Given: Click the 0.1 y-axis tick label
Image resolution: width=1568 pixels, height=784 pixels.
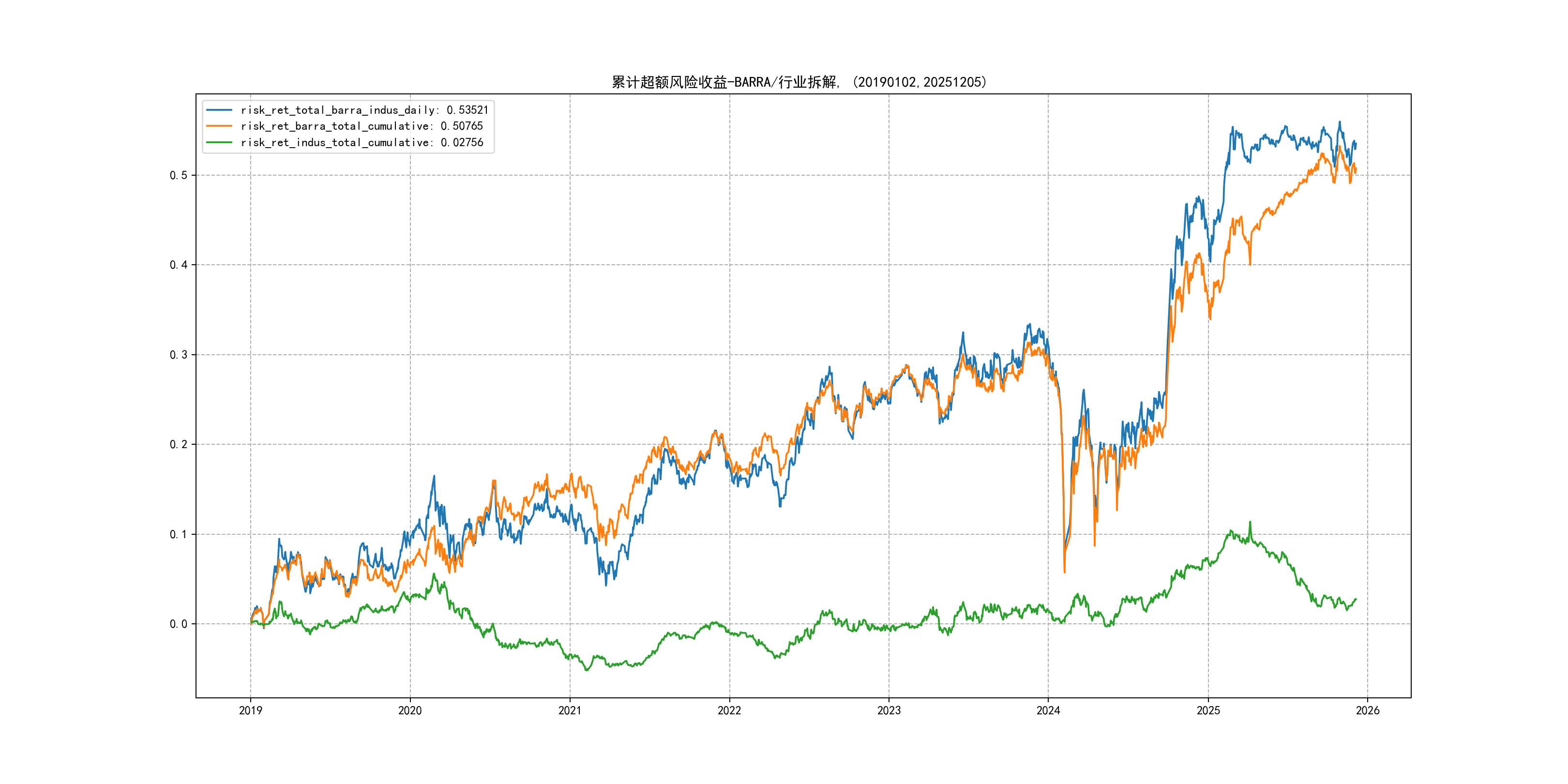Looking at the screenshot, I should 179,534.
